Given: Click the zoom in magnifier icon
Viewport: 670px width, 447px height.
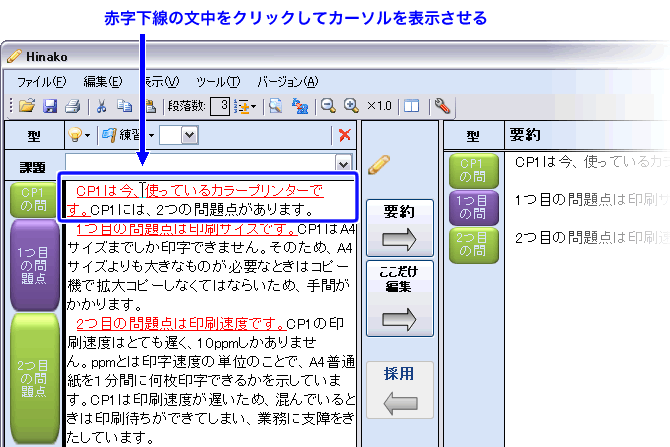Looking at the screenshot, I should pyautogui.click(x=351, y=106).
